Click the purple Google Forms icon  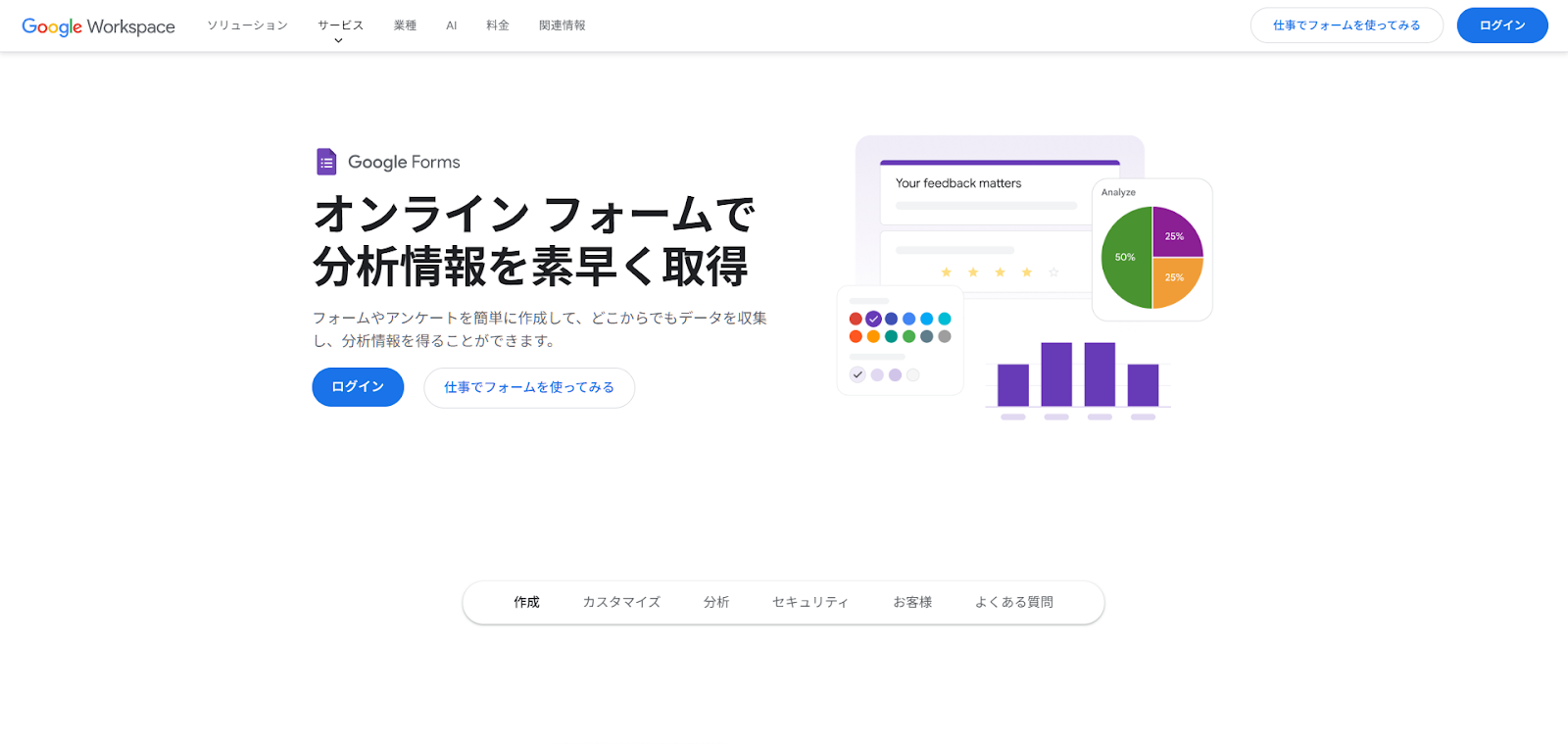click(326, 162)
